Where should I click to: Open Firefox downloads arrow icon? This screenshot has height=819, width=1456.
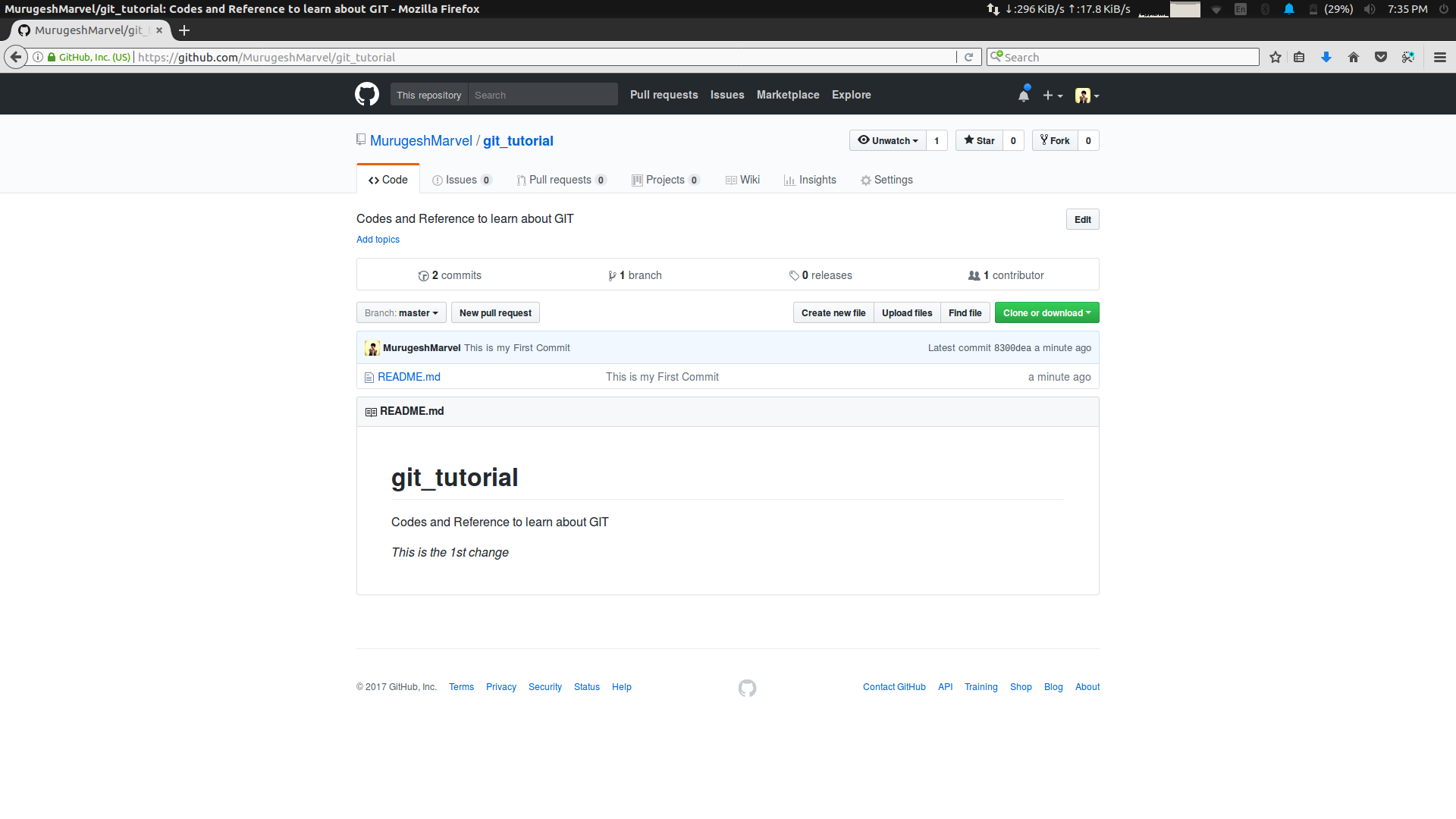pos(1326,57)
